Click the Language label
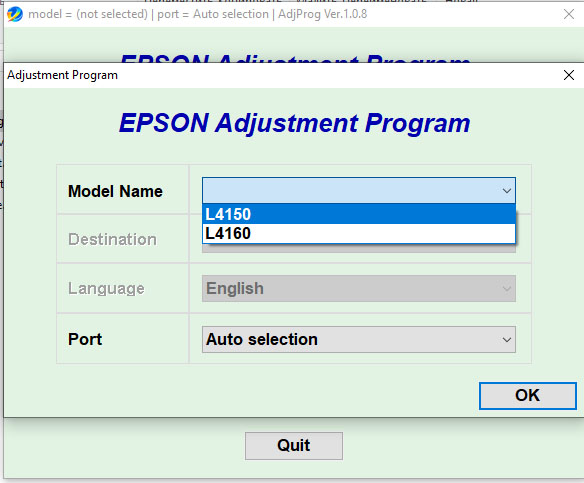This screenshot has height=483, width=584. [106, 289]
